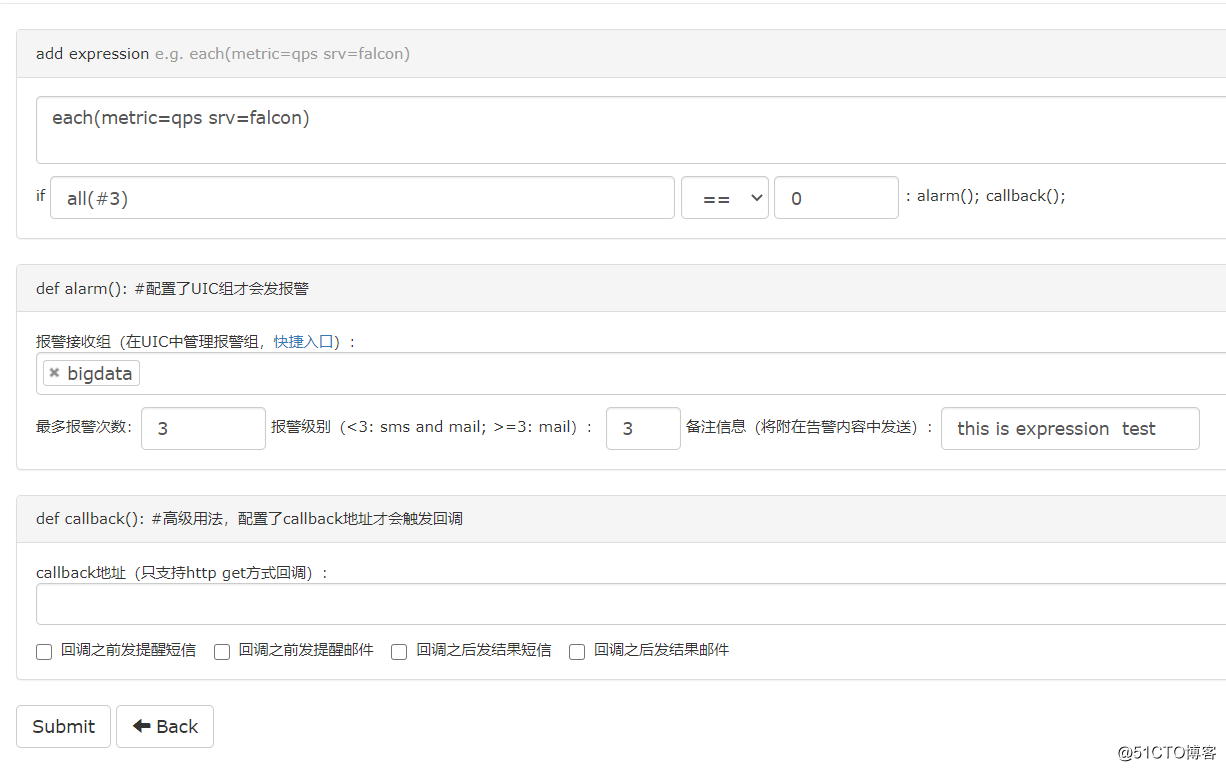This screenshot has height=771, width=1226.
Task: Tick the 回调之后发结果邮件 checkbox
Action: (x=577, y=652)
